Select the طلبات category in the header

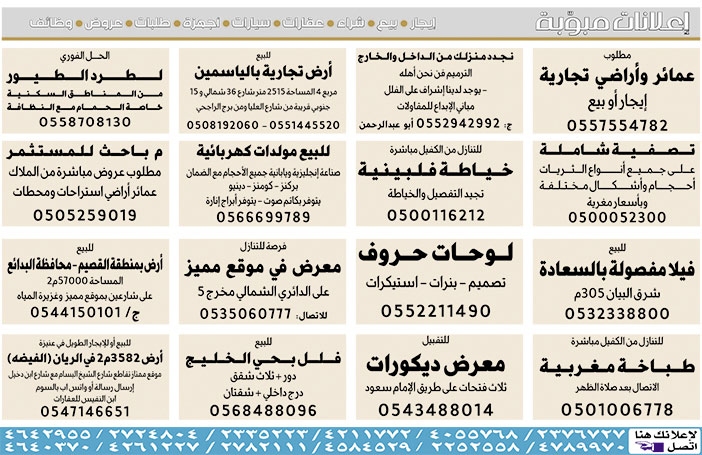point(152,22)
